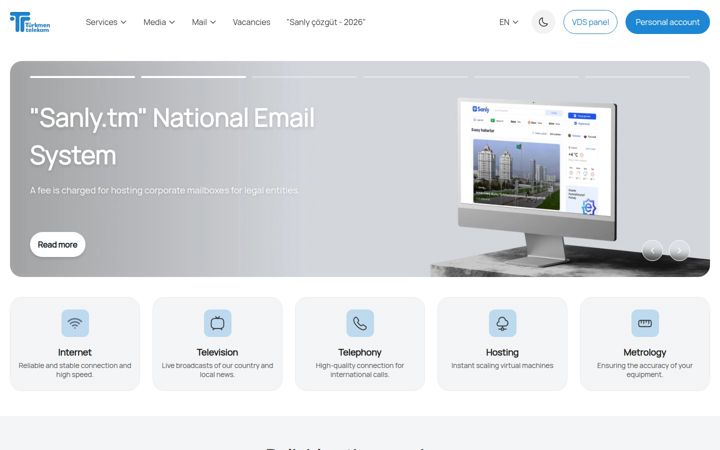The width and height of the screenshot is (720, 450).
Task: Expand the Mail dropdown menu
Action: coord(203,22)
